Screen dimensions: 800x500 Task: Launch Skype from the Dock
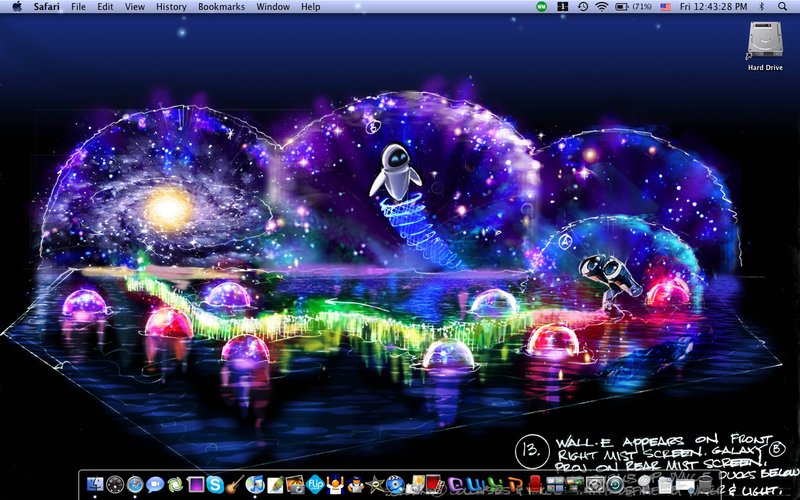point(215,484)
